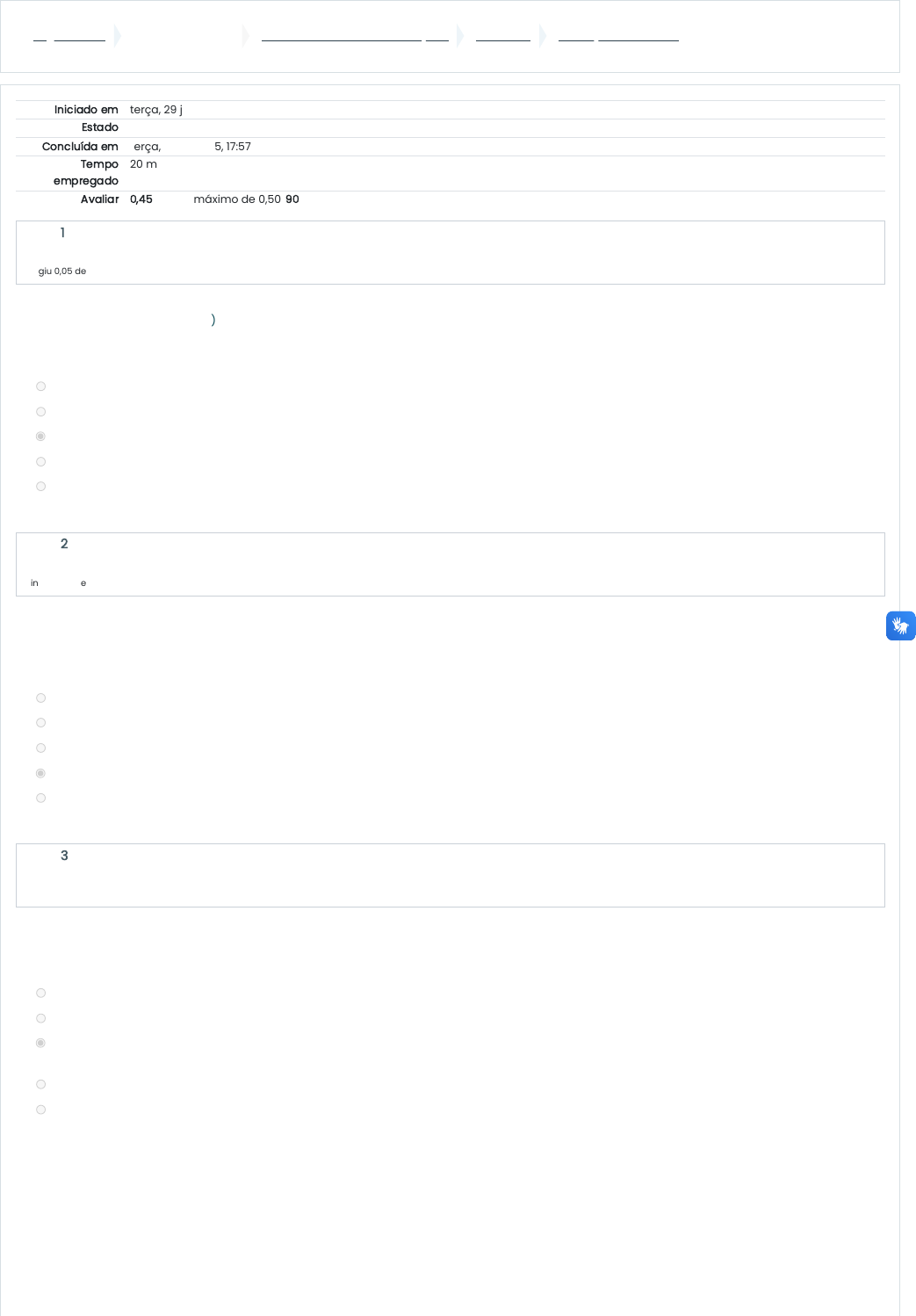Click the selected radio button in question 1
Viewport: 916px width, 1316px height.
click(x=40, y=437)
